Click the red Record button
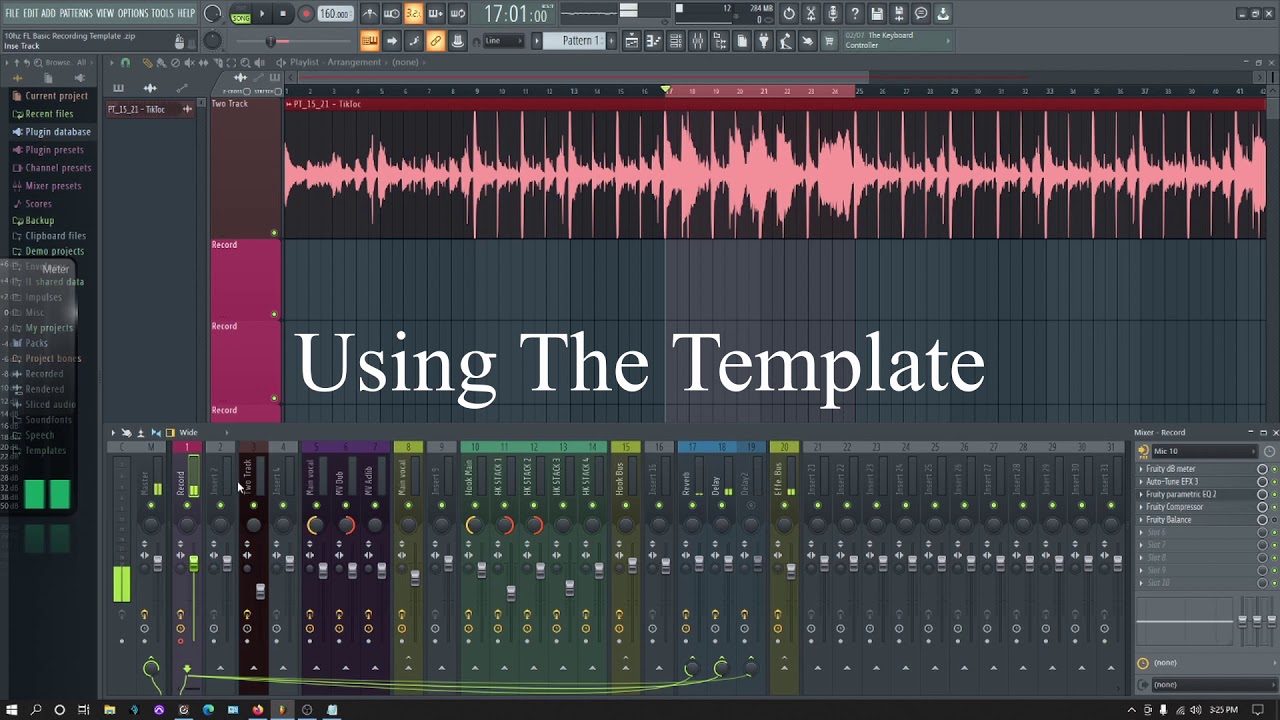1280x720 pixels. coord(306,14)
